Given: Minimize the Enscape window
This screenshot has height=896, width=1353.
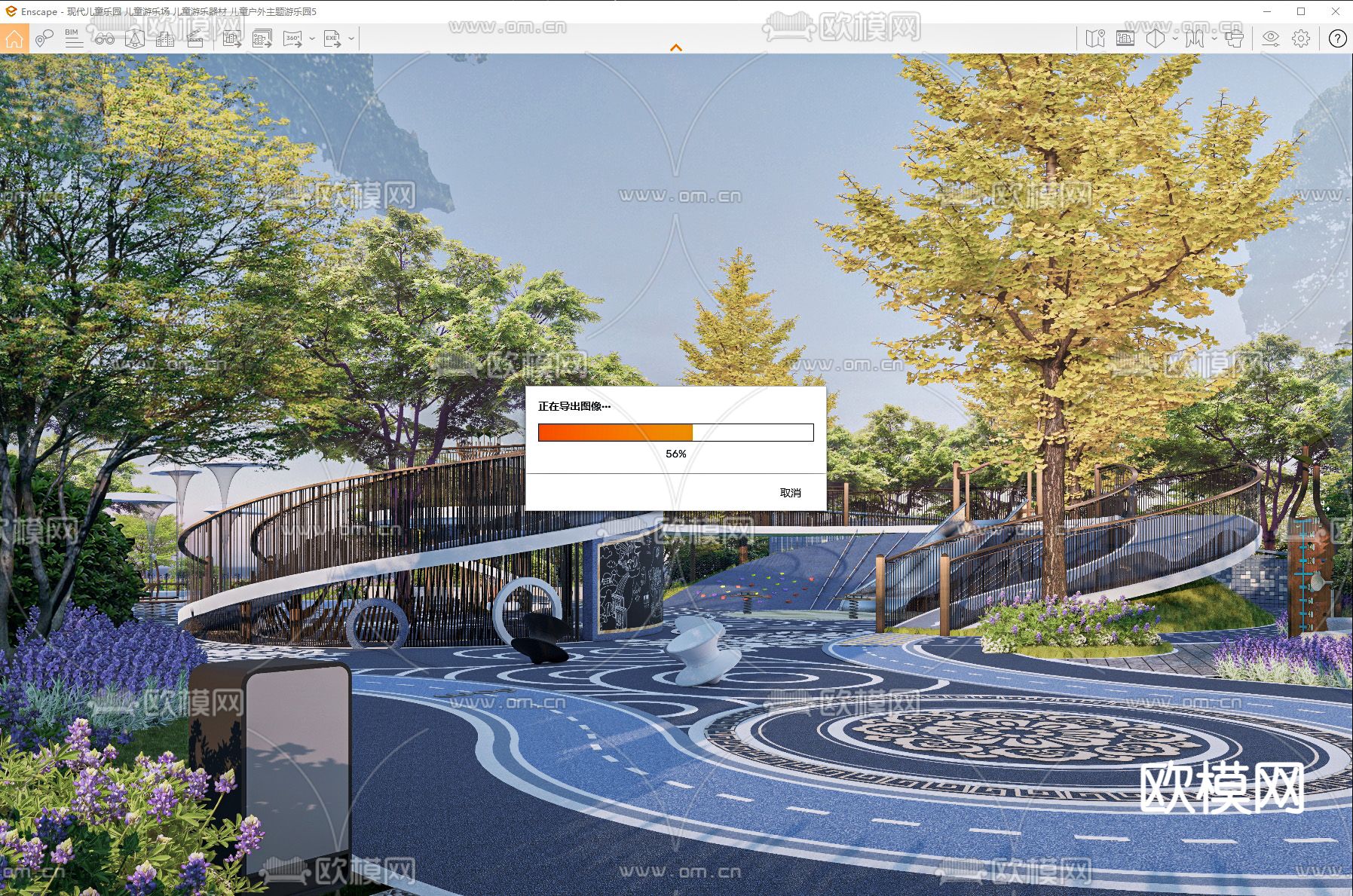Looking at the screenshot, I should pyautogui.click(x=1267, y=11).
